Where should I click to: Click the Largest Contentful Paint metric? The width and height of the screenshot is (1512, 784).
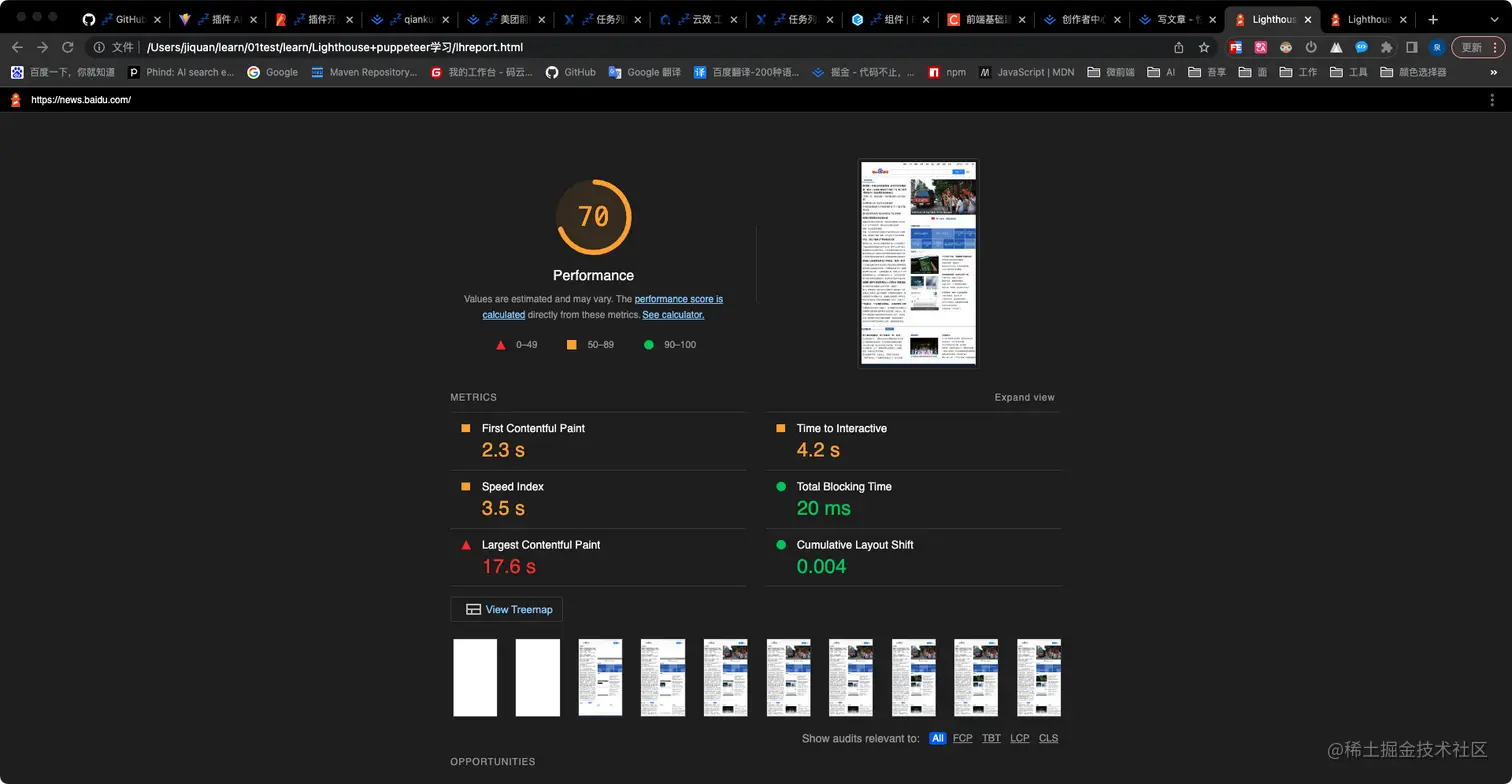(598, 557)
